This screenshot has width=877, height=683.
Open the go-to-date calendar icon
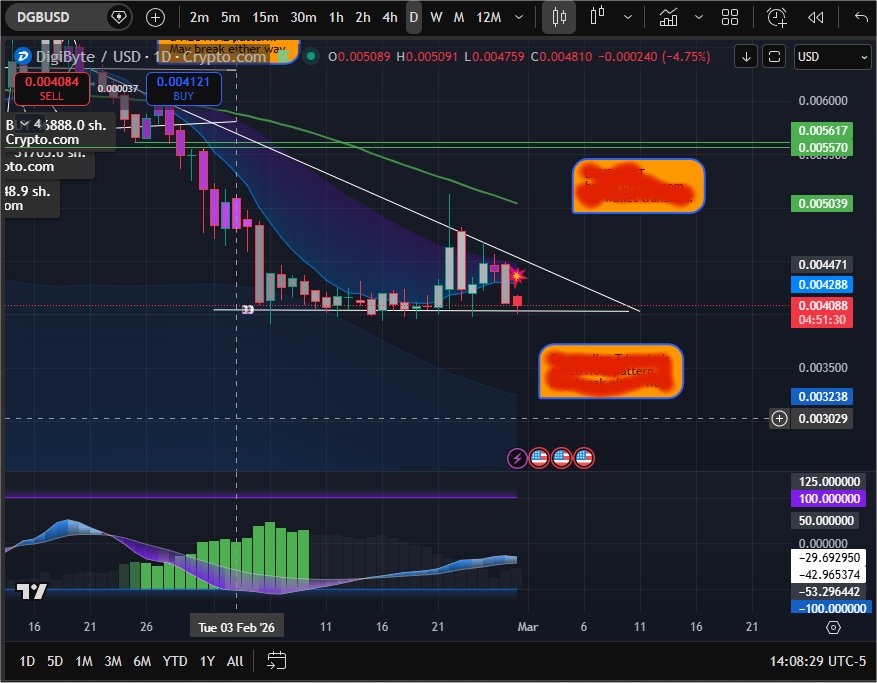[x=276, y=661]
